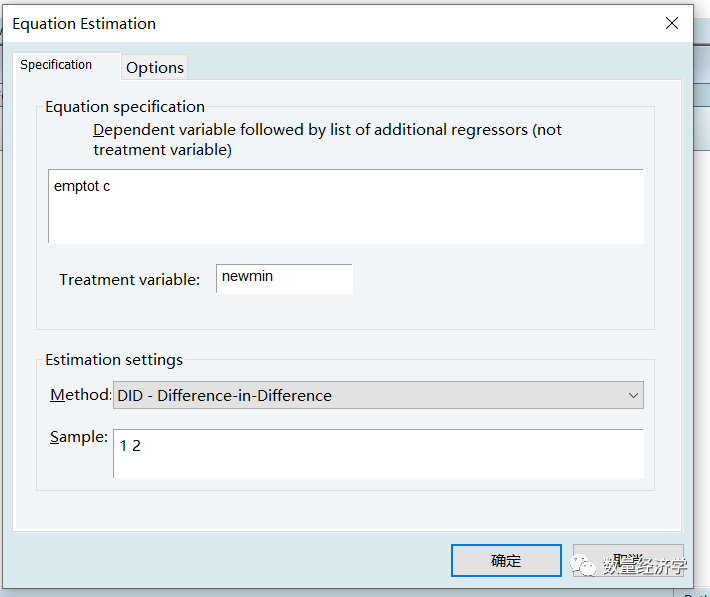Click the 'Method:' label
Screen dimensions: 710x597
80,395
